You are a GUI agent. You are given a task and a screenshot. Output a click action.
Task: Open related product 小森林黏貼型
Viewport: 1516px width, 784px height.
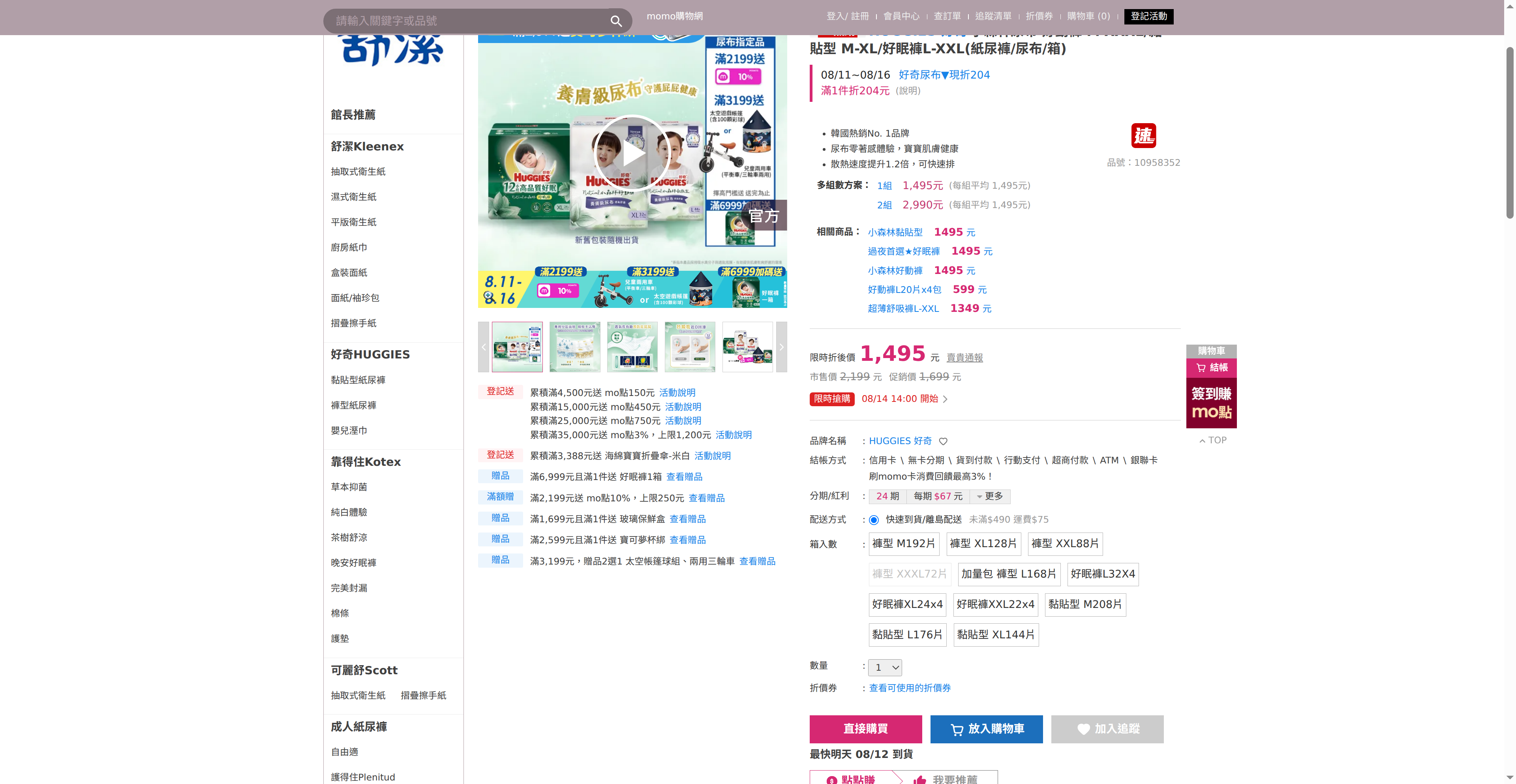[x=895, y=233]
